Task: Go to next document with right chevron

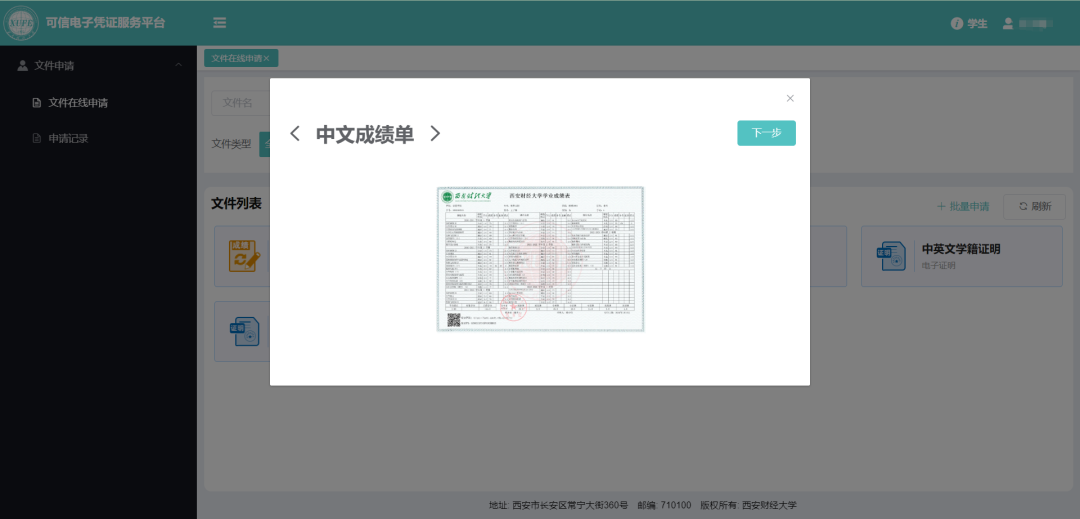Action: pyautogui.click(x=435, y=134)
